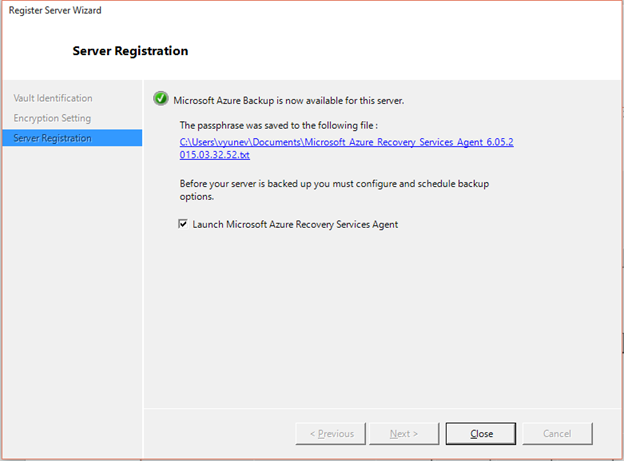
Task: Open the saved passphrase file path link
Action: (x=345, y=143)
